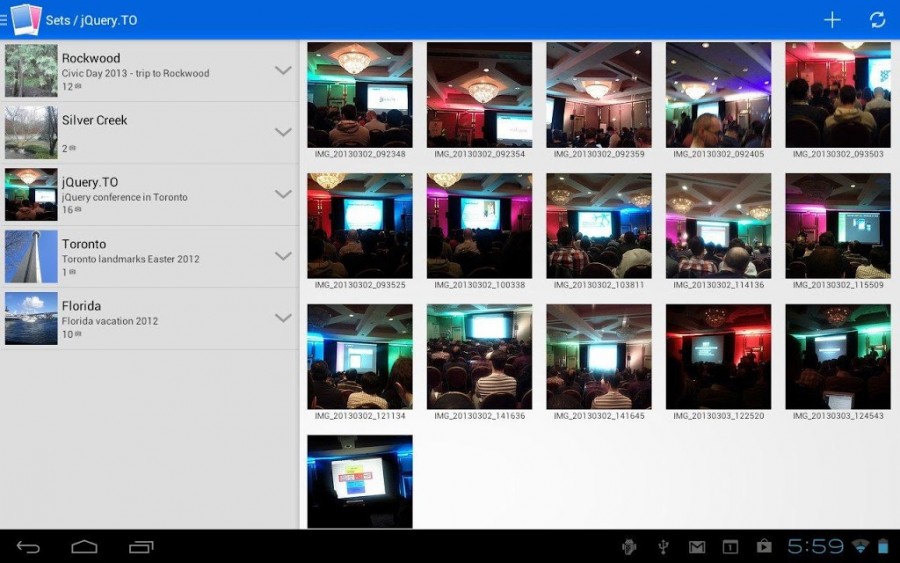Tap the clock showing 5:59
Viewport: 900px width, 563px height.
coord(815,547)
